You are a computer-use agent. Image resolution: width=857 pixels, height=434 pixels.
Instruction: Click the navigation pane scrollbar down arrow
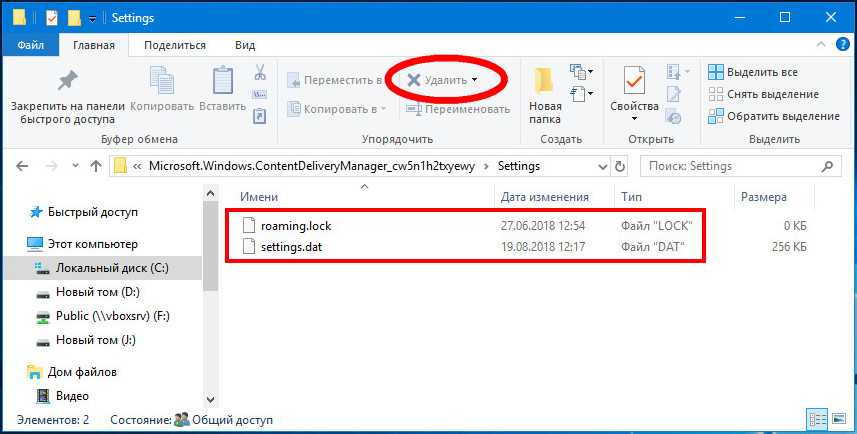pyautogui.click(x=211, y=400)
